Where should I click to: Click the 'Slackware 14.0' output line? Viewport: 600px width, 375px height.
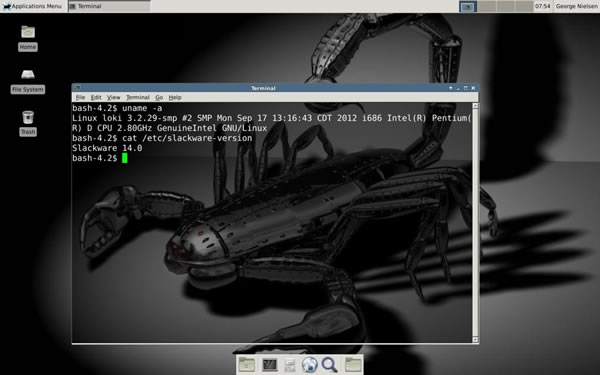point(107,148)
